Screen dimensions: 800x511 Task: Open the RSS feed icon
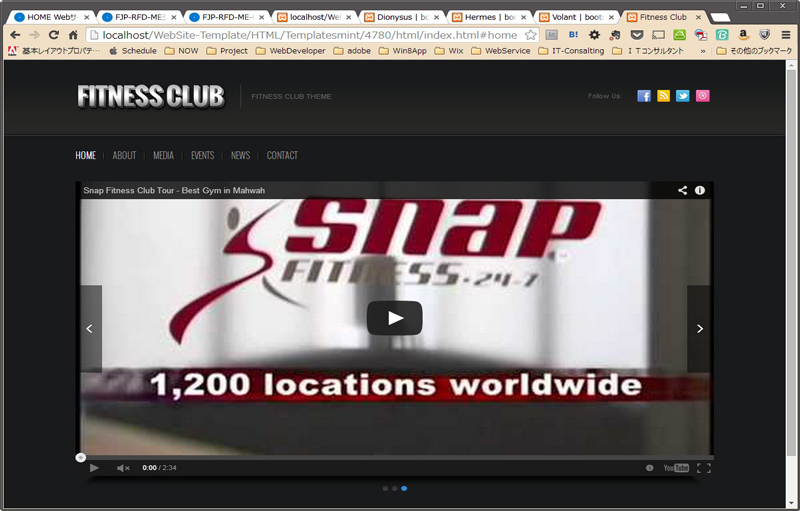click(663, 96)
